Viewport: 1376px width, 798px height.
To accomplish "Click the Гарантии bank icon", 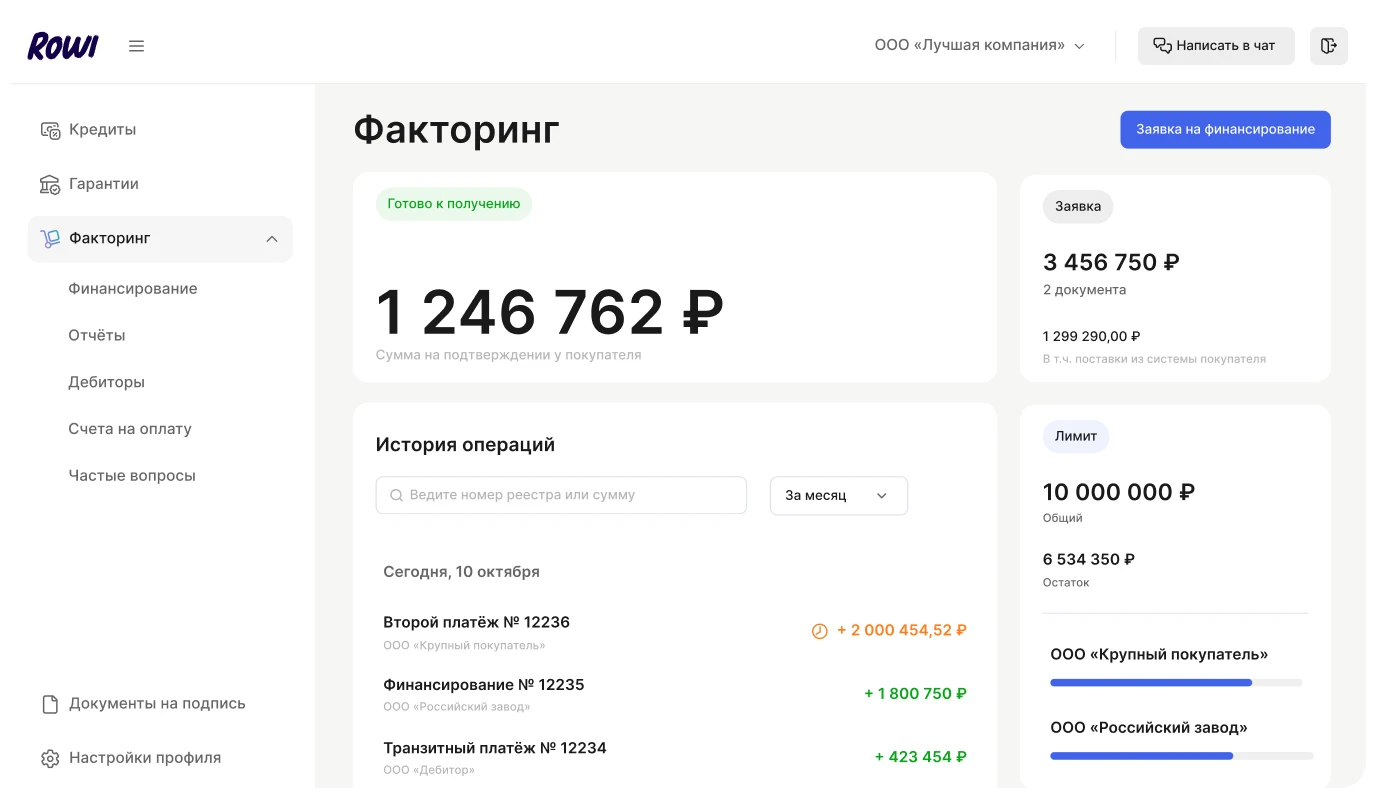I will 50,184.
